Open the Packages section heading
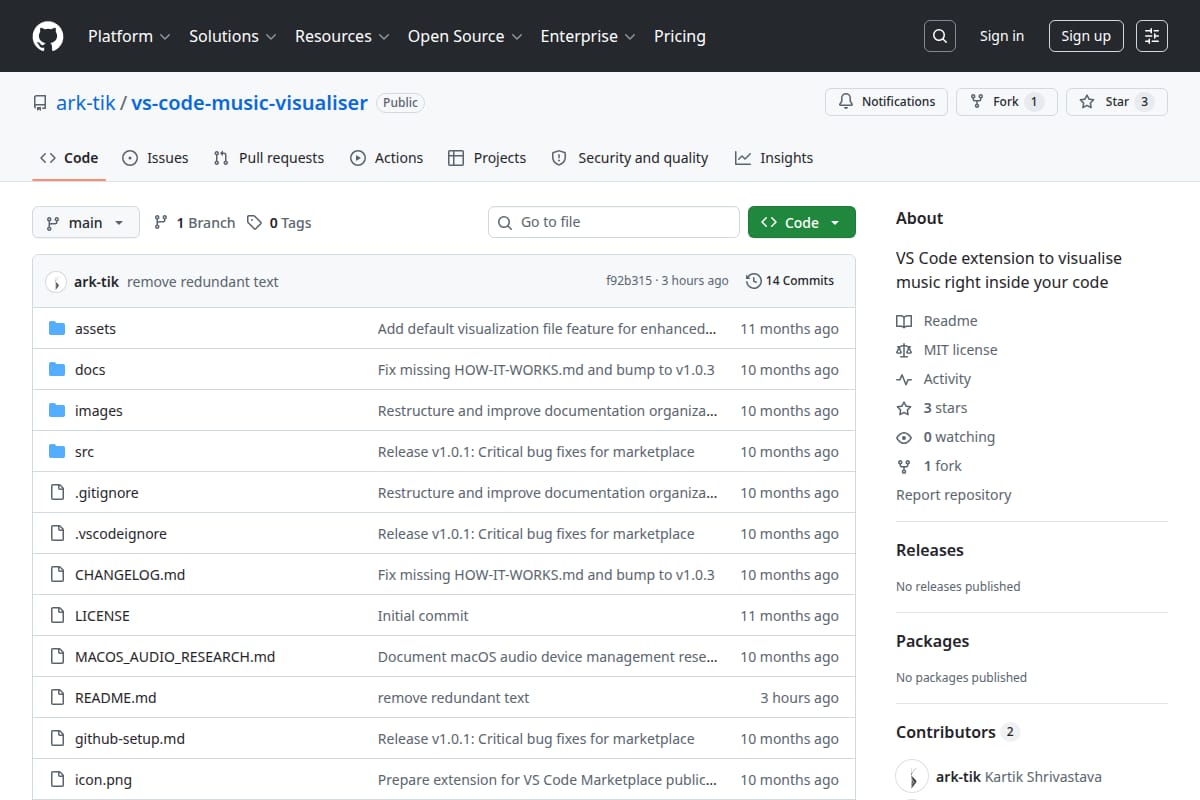1200x800 pixels. coord(932,641)
